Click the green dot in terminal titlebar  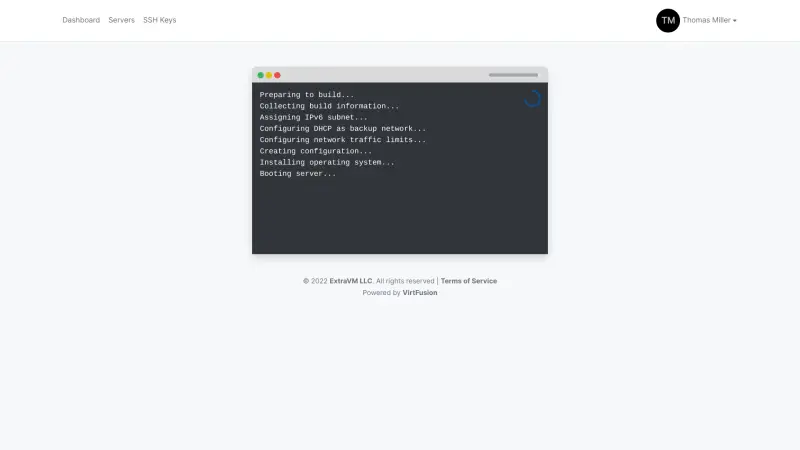pos(261,75)
